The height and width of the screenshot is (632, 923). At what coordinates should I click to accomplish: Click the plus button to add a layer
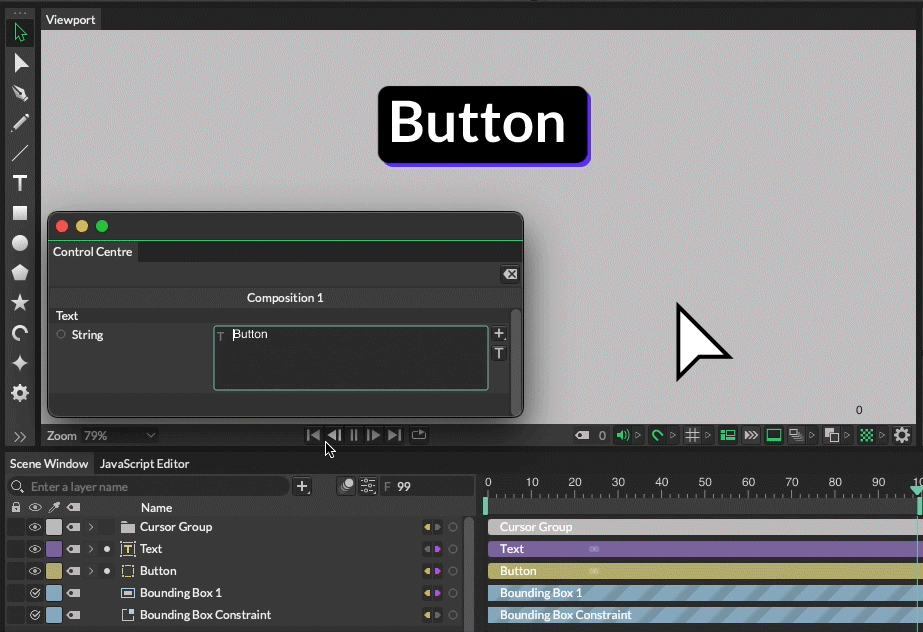coord(302,486)
